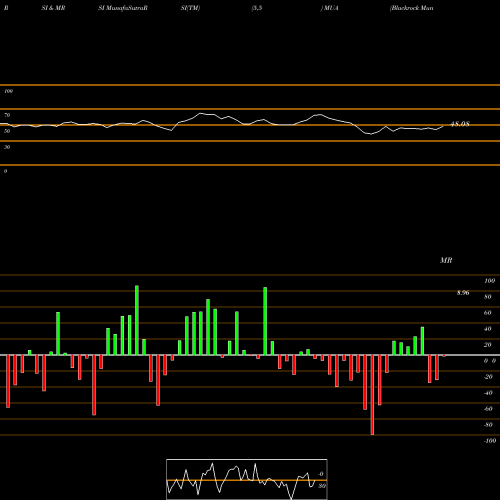The image size is (500, 500).
Task: Click the "(5,5" parameter text
Action: point(257,8)
